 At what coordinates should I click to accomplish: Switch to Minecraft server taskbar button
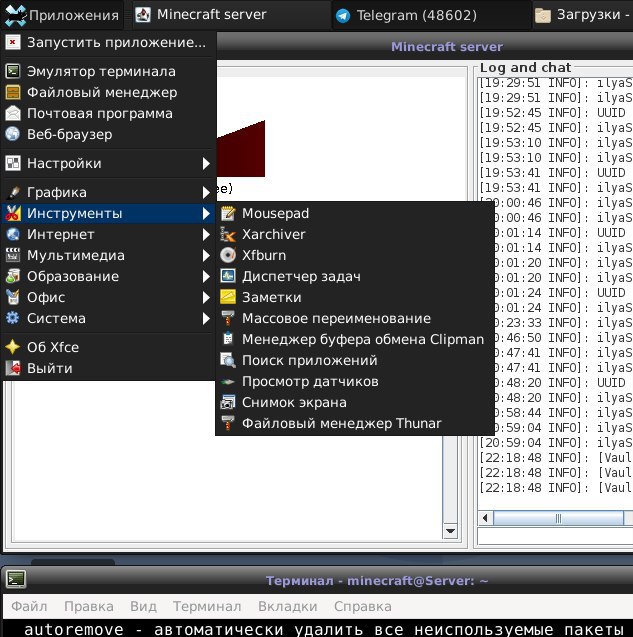tap(232, 15)
